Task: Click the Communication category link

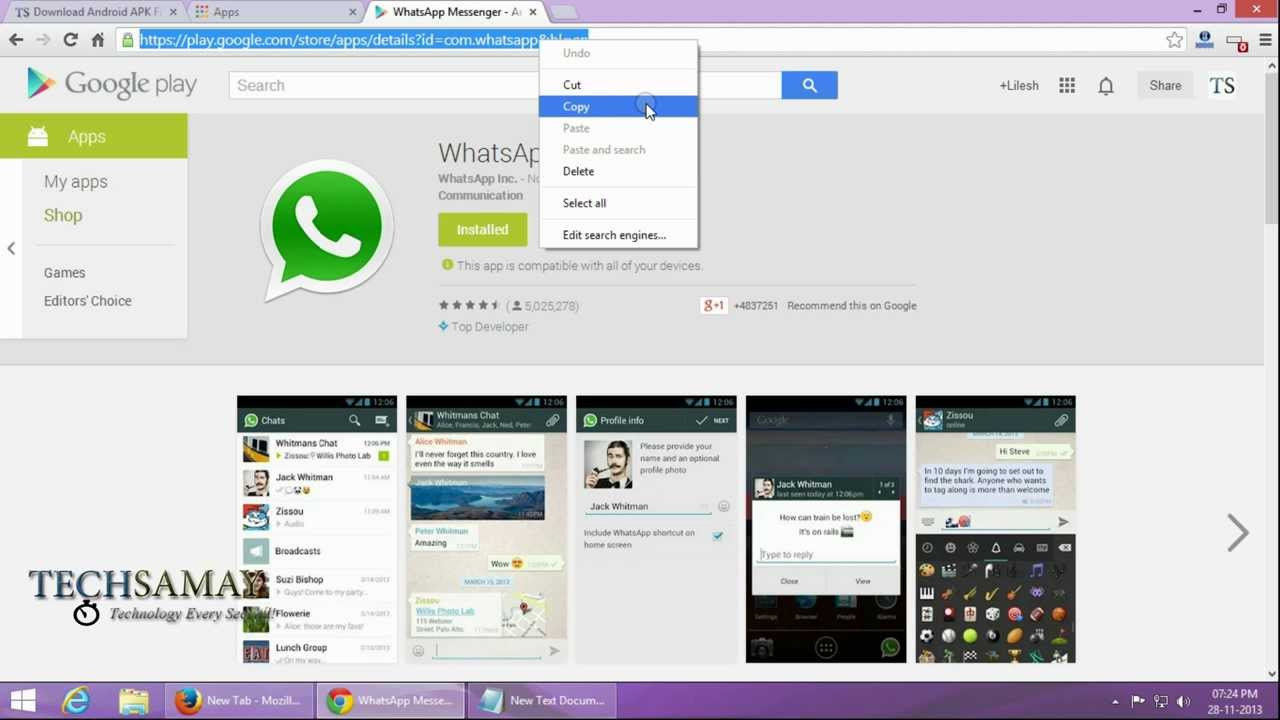Action: click(480, 196)
